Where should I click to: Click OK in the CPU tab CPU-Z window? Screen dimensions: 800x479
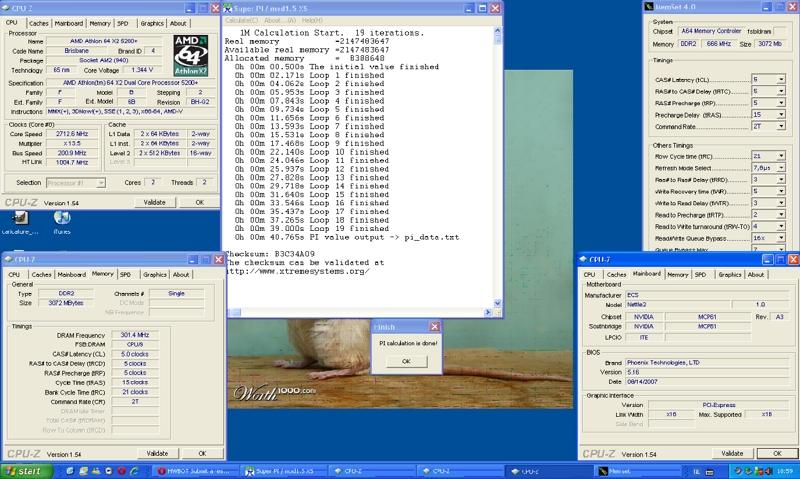[x=199, y=203]
